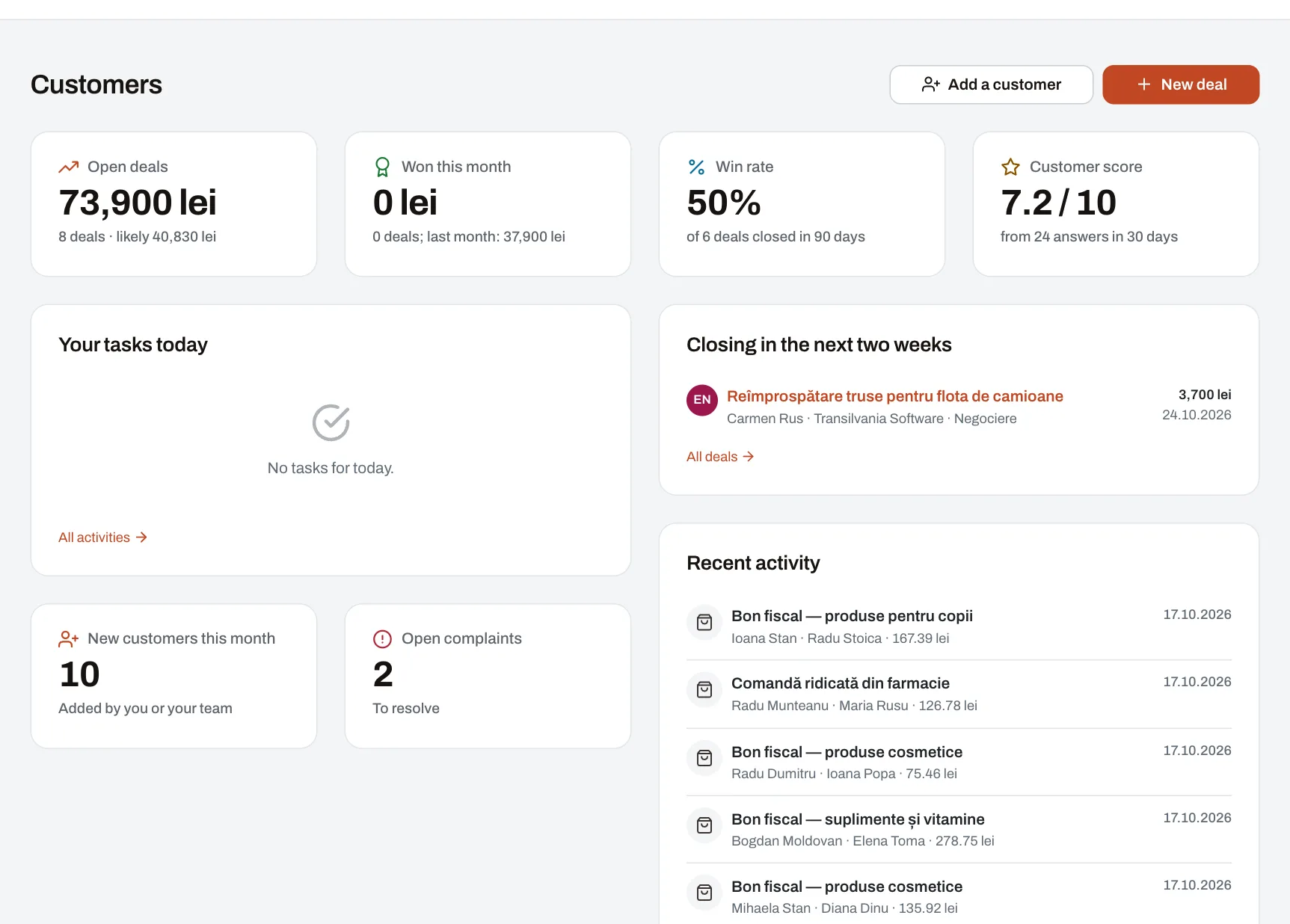Click the Radu Dumitru · Ioana Popa · 75.46 lei line

844,774
